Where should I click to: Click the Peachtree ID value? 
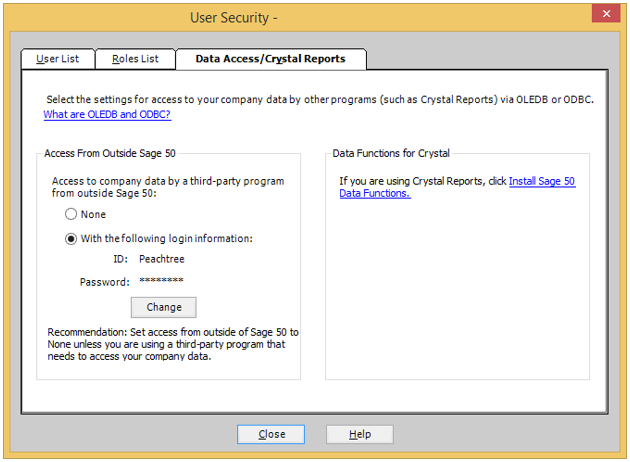click(162, 259)
